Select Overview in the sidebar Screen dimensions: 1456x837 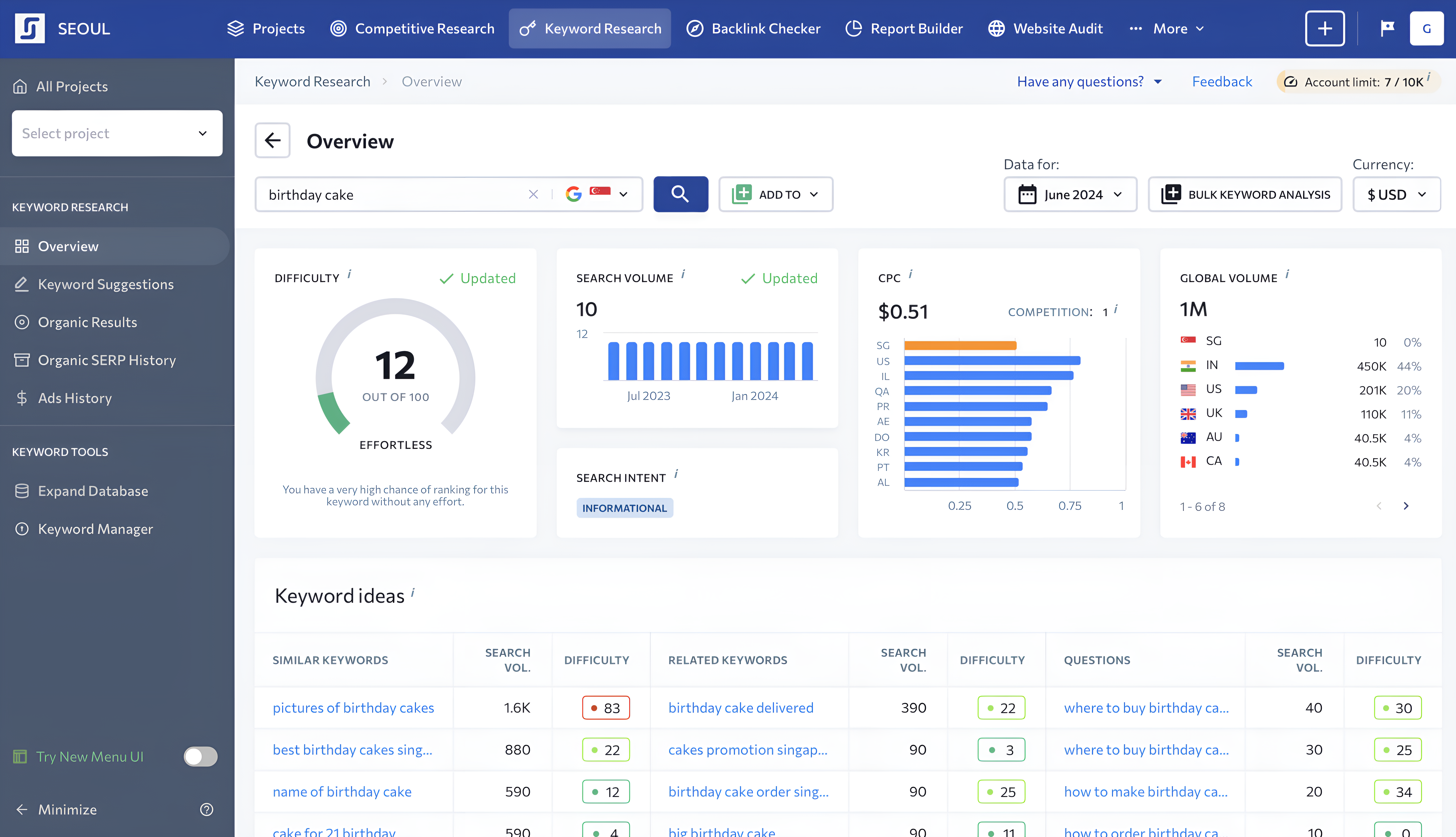[x=115, y=246]
